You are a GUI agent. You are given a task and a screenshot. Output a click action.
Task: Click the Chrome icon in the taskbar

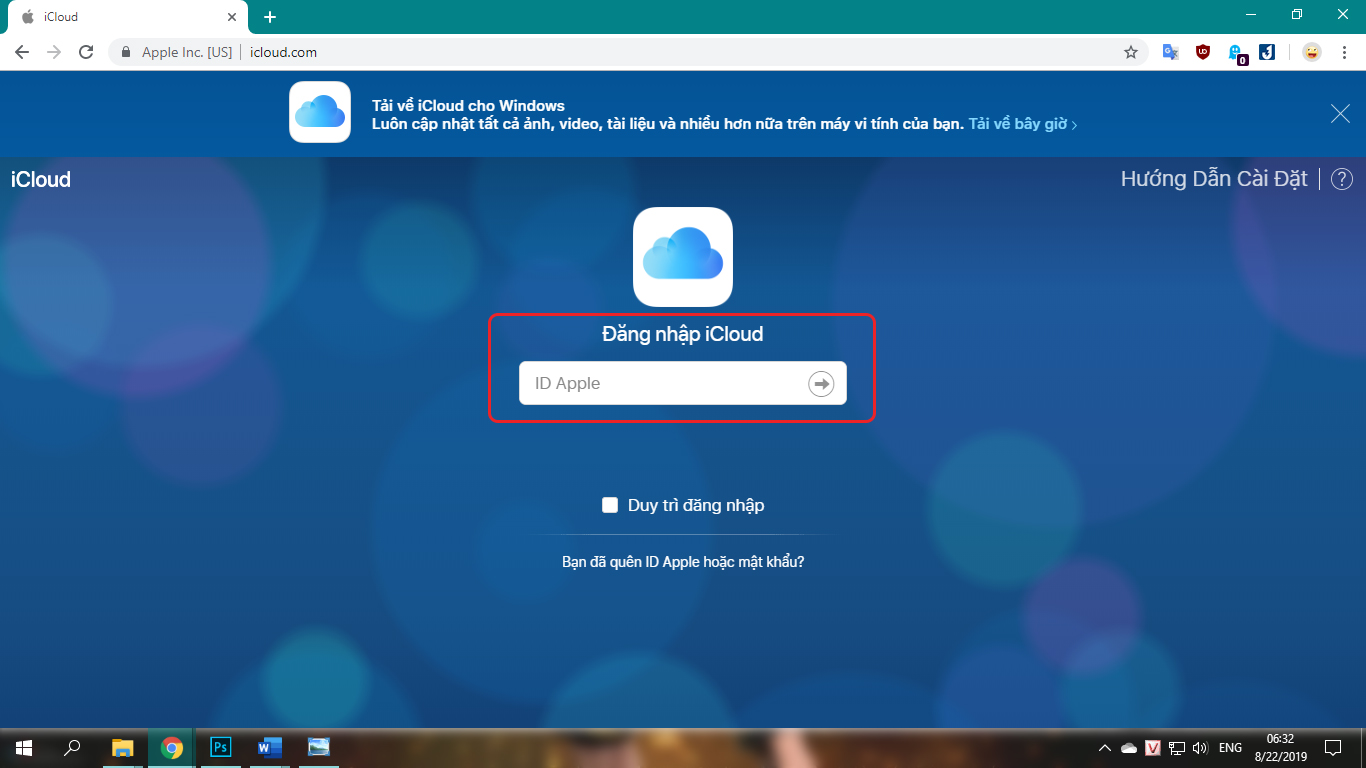[x=172, y=748]
